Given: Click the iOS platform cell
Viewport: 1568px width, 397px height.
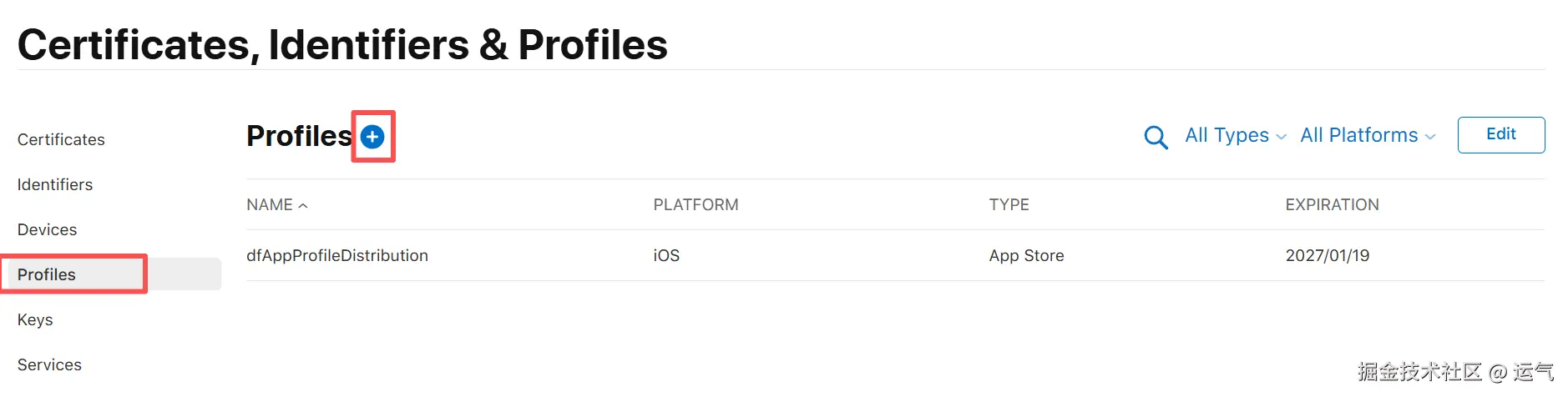Looking at the screenshot, I should point(666,255).
